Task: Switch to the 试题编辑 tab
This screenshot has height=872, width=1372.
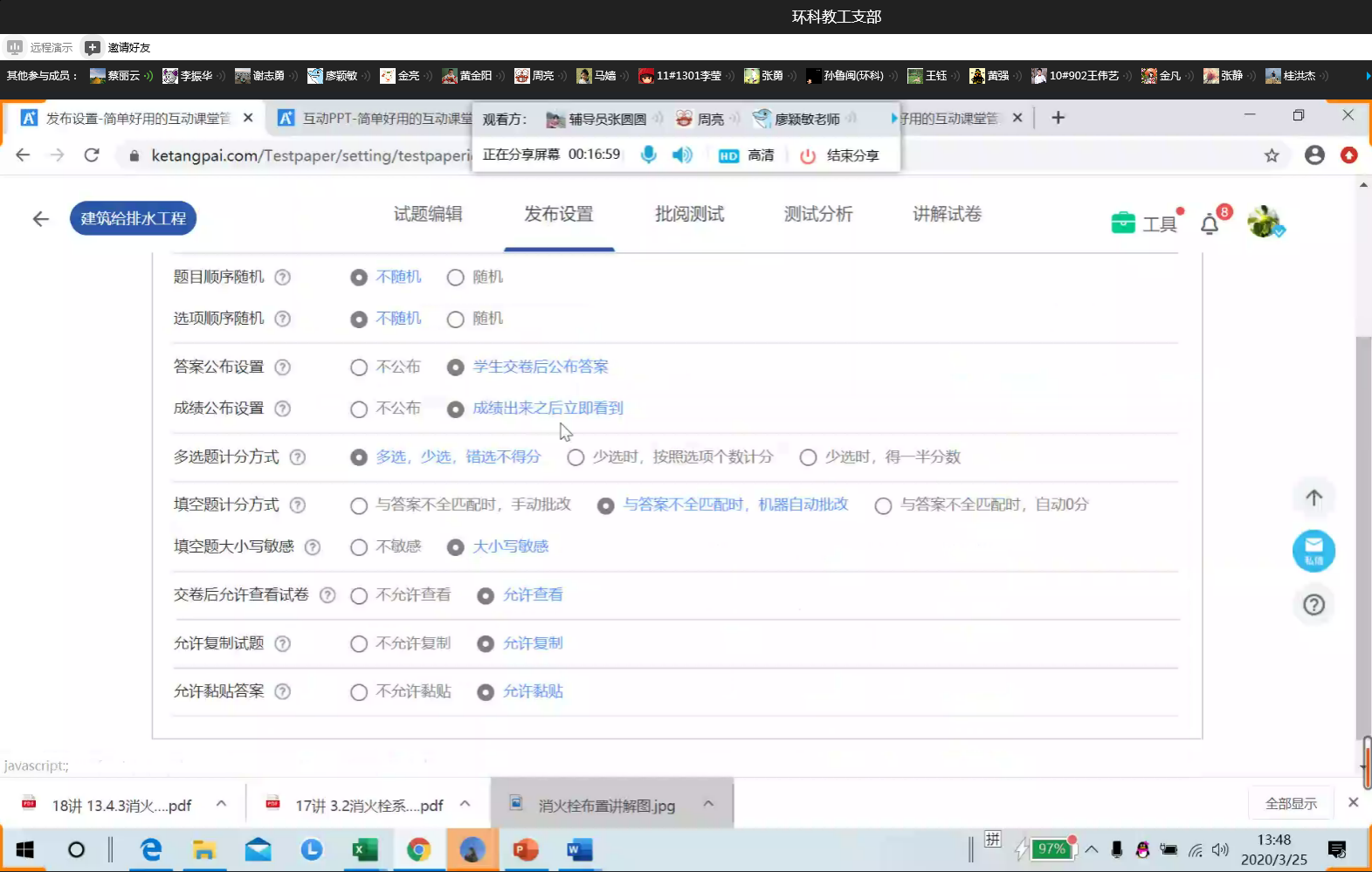Action: click(428, 215)
